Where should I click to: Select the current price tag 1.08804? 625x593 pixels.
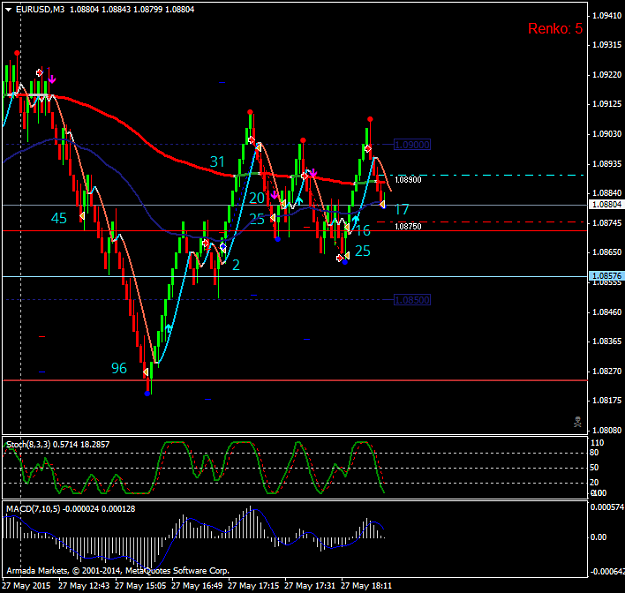(607, 204)
